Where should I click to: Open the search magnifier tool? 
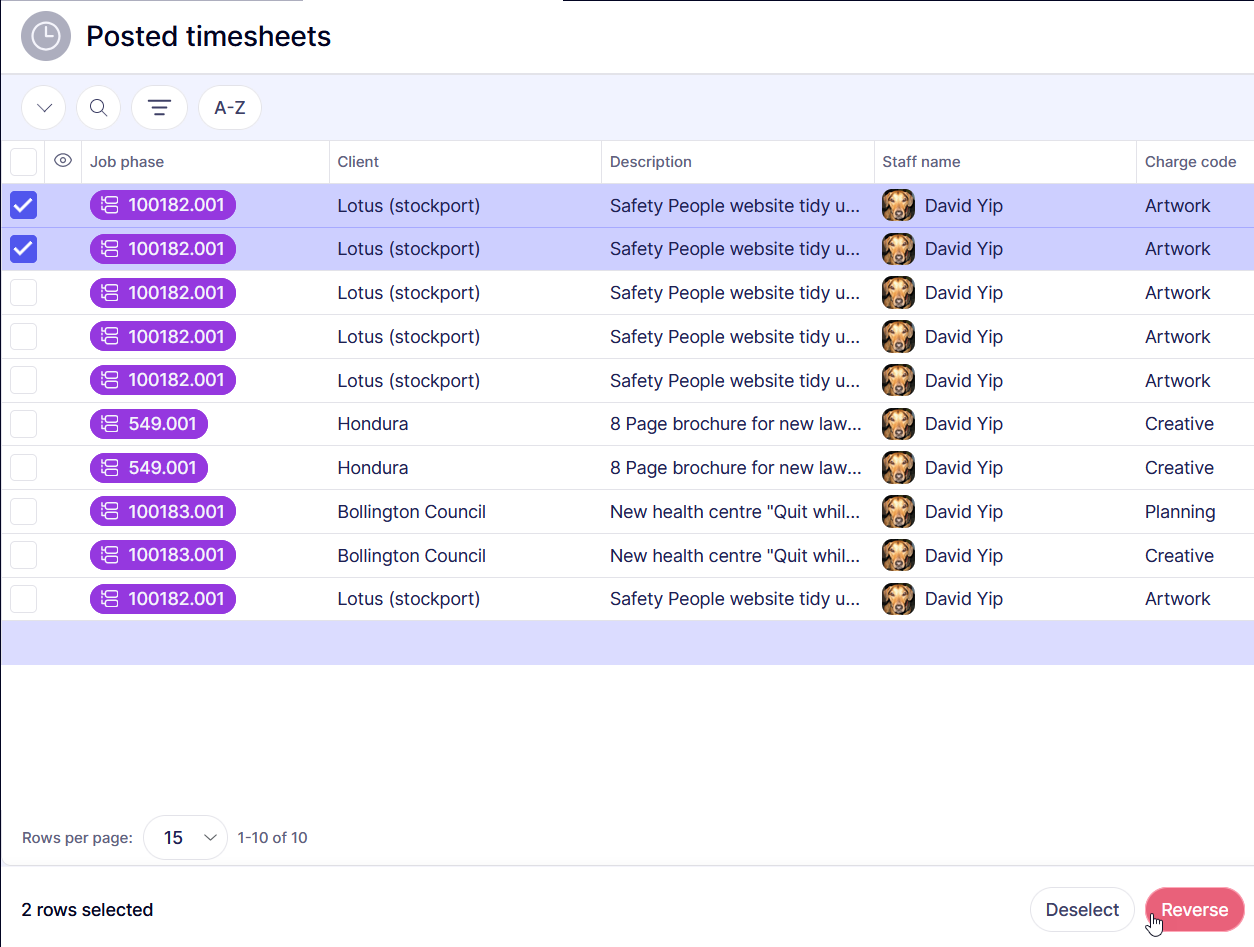[x=98, y=108]
